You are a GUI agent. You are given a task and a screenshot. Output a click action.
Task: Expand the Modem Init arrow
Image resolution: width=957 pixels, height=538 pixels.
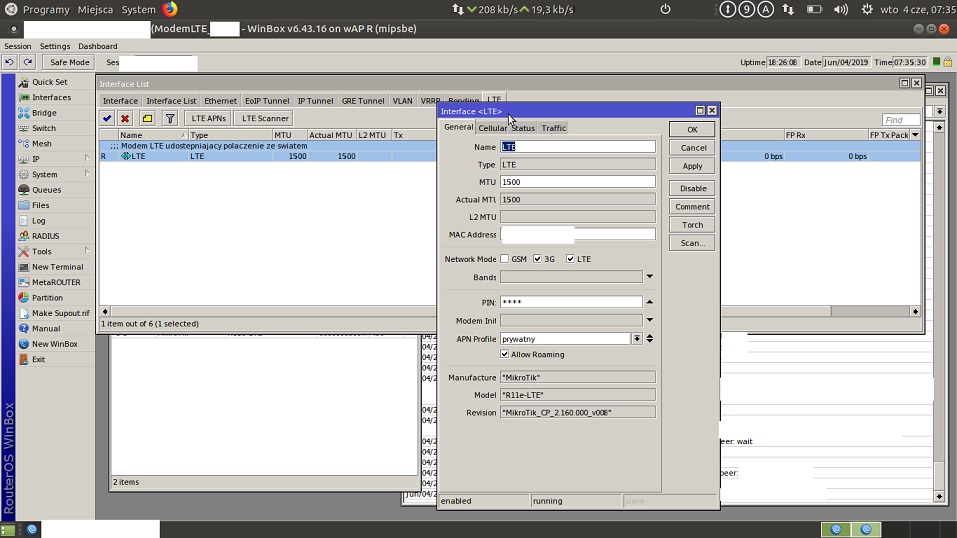coord(649,320)
